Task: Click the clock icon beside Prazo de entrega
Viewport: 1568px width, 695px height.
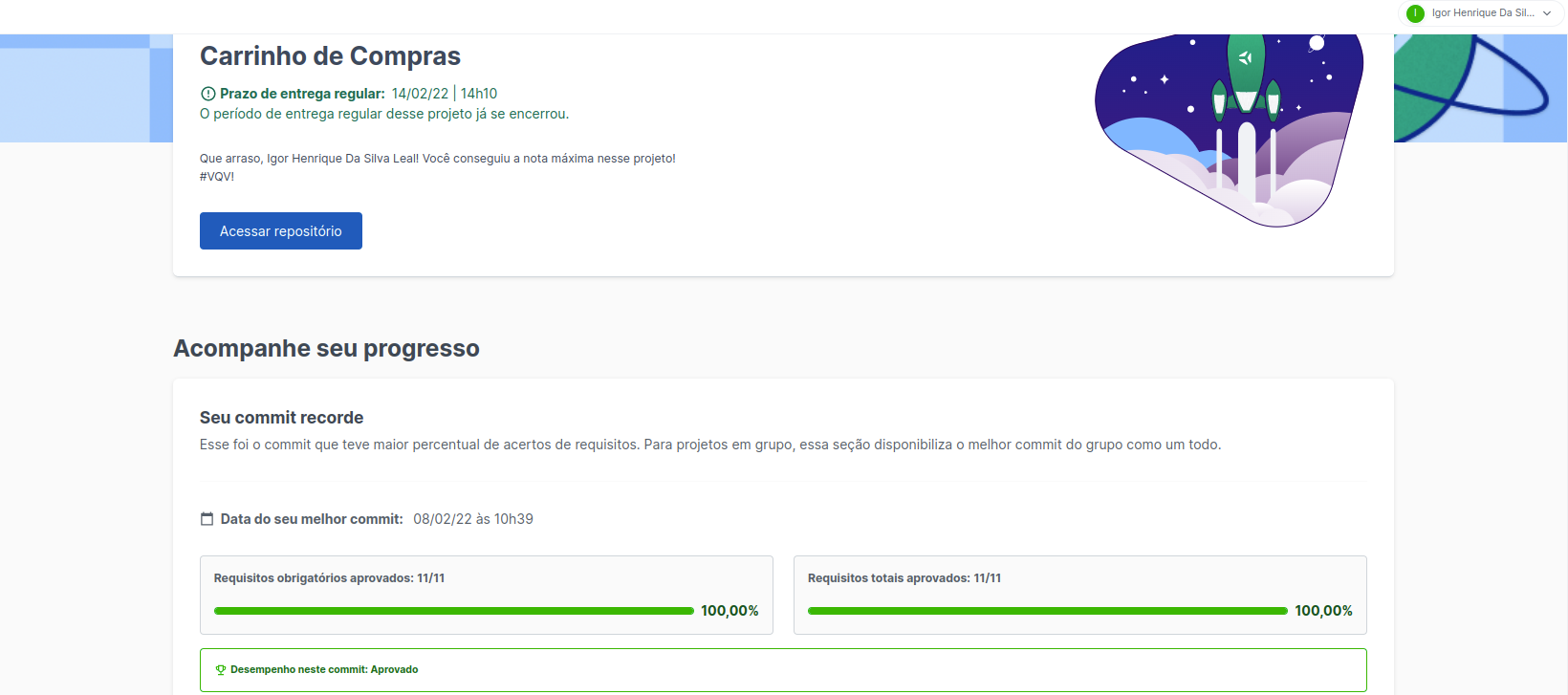Action: click(207, 94)
